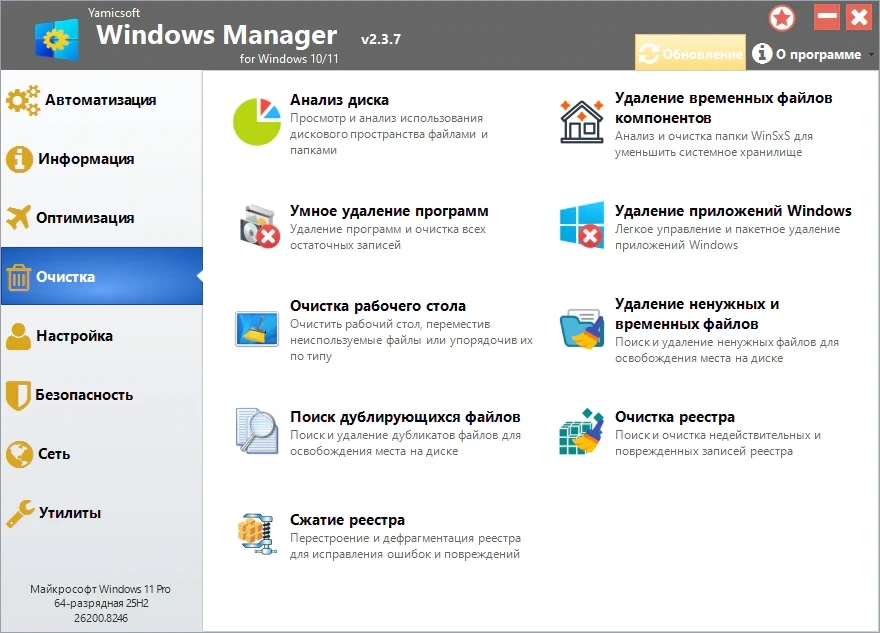This screenshot has height=633, width=880.
Task: Open the junk files folder broom icon
Action: [x=582, y=329]
